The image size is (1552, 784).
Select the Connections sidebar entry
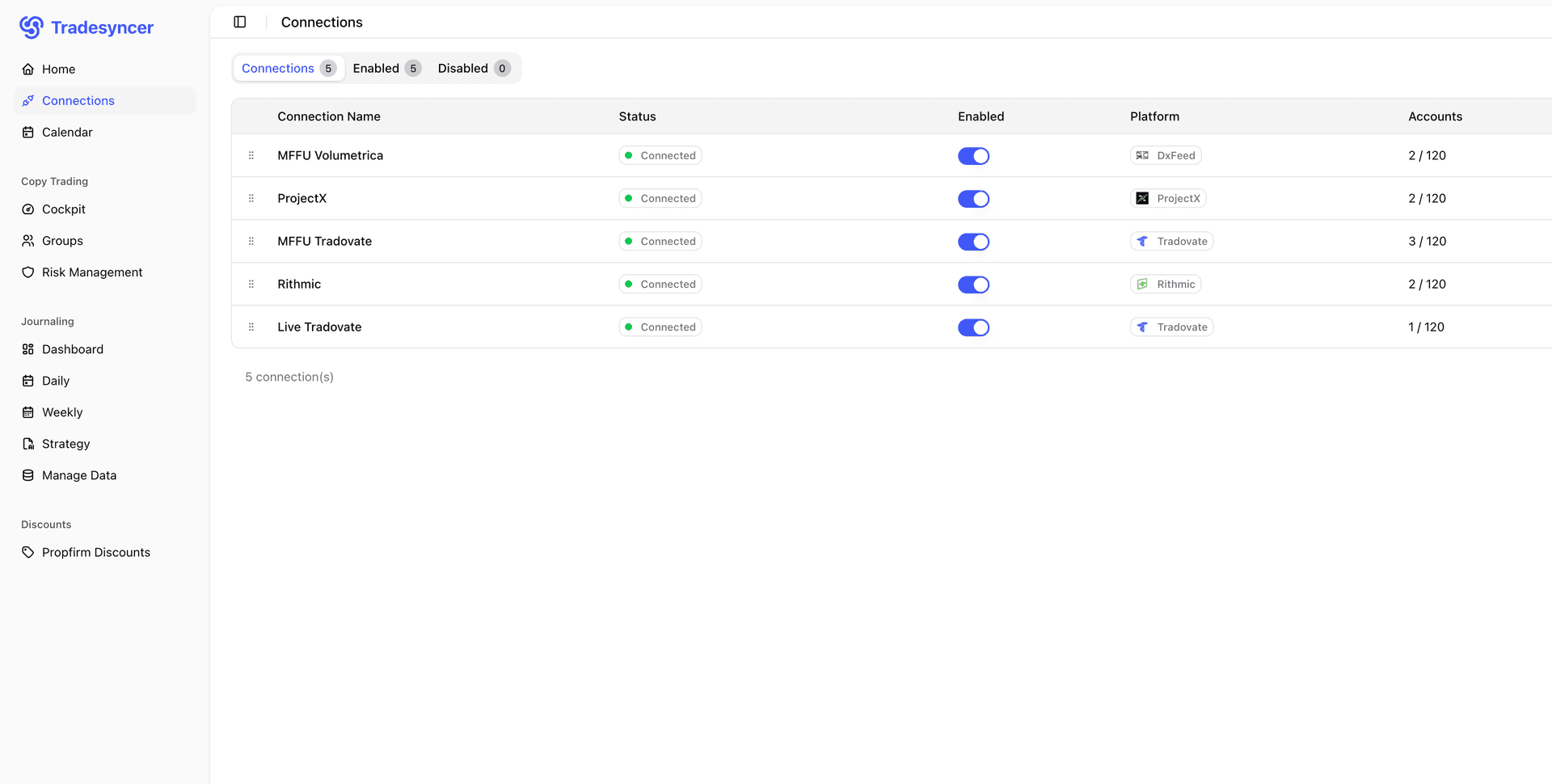[78, 100]
